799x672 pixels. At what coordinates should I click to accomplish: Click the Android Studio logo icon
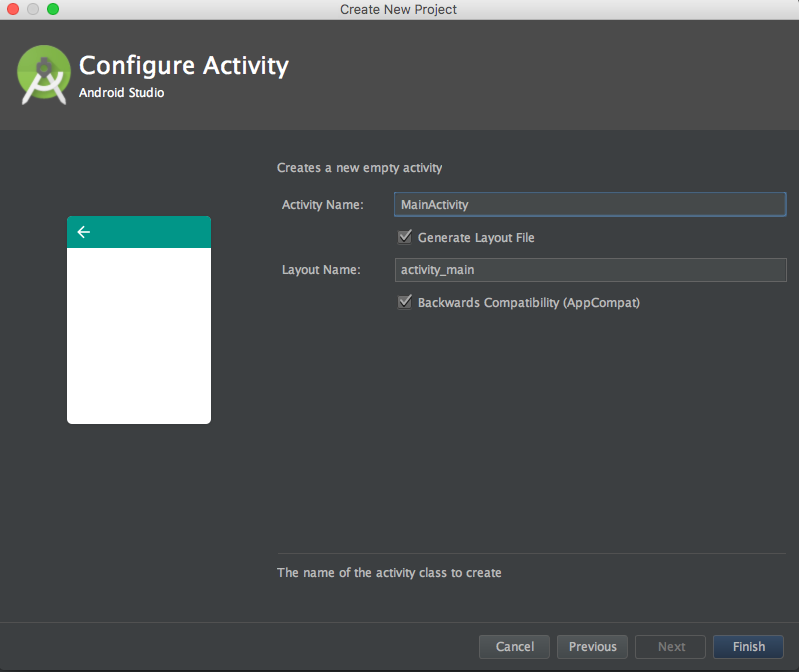pyautogui.click(x=44, y=75)
